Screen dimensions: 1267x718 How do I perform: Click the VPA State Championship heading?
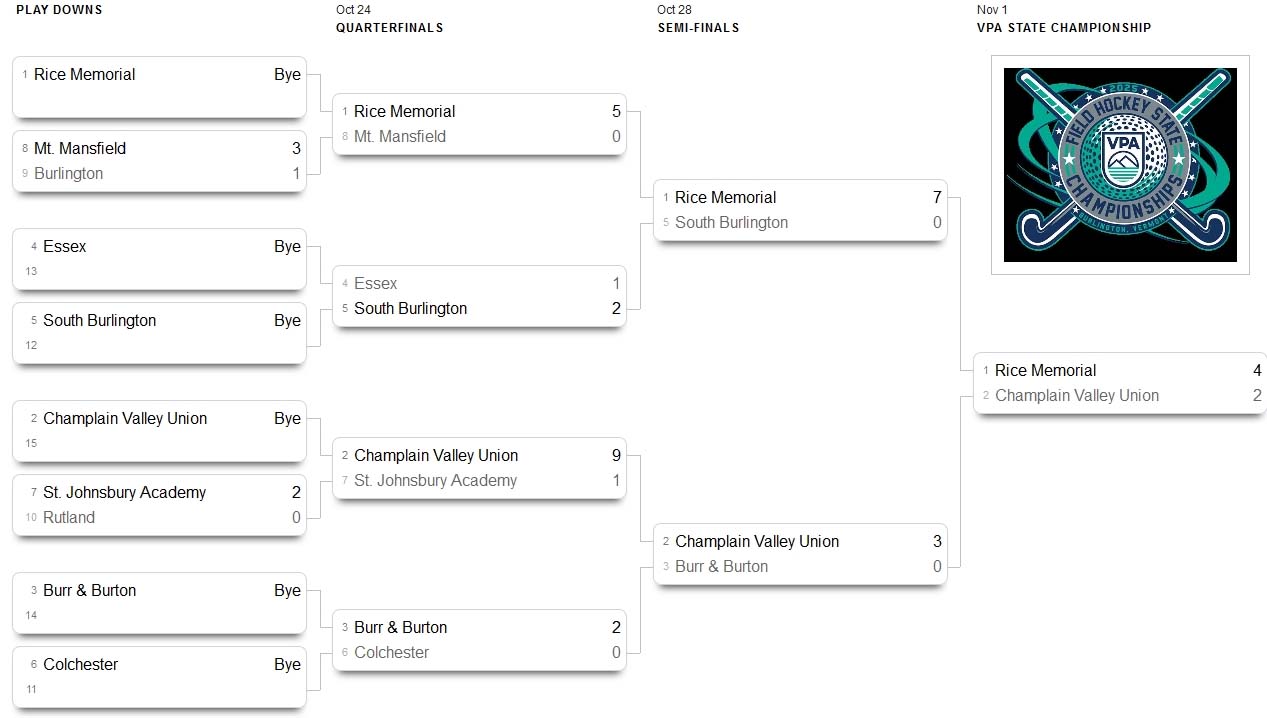pos(1063,28)
